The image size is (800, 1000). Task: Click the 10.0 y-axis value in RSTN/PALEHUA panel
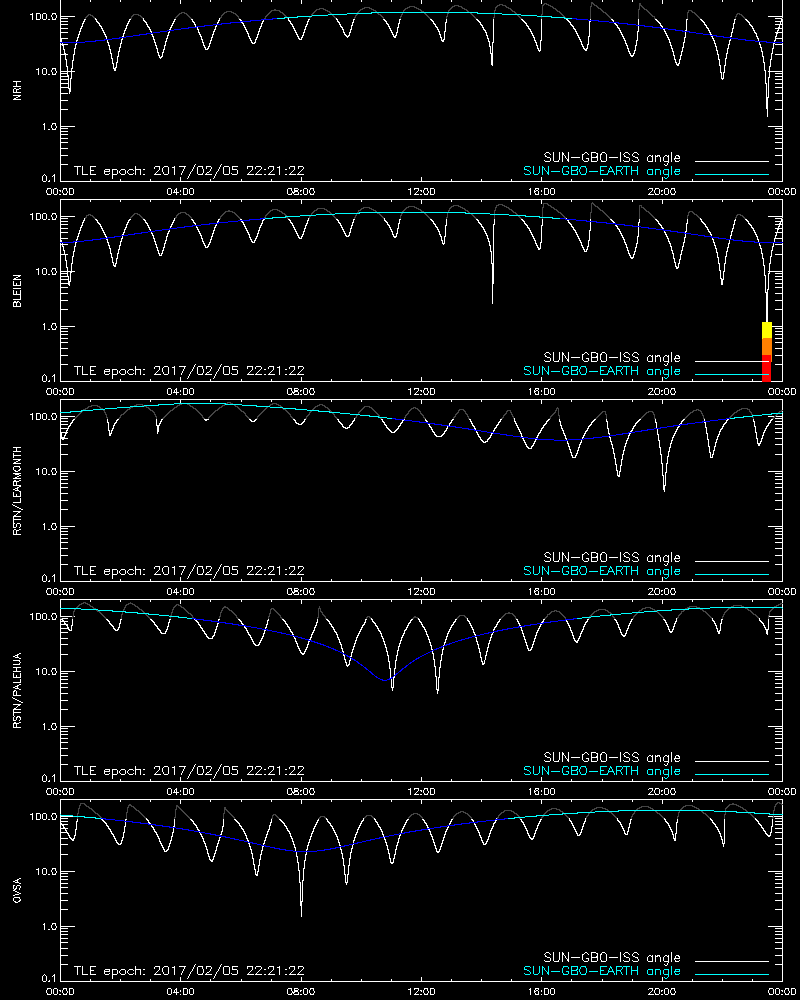click(x=46, y=672)
